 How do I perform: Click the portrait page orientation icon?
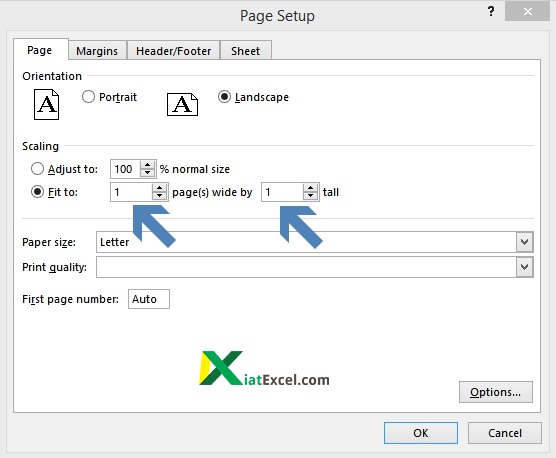pos(46,105)
